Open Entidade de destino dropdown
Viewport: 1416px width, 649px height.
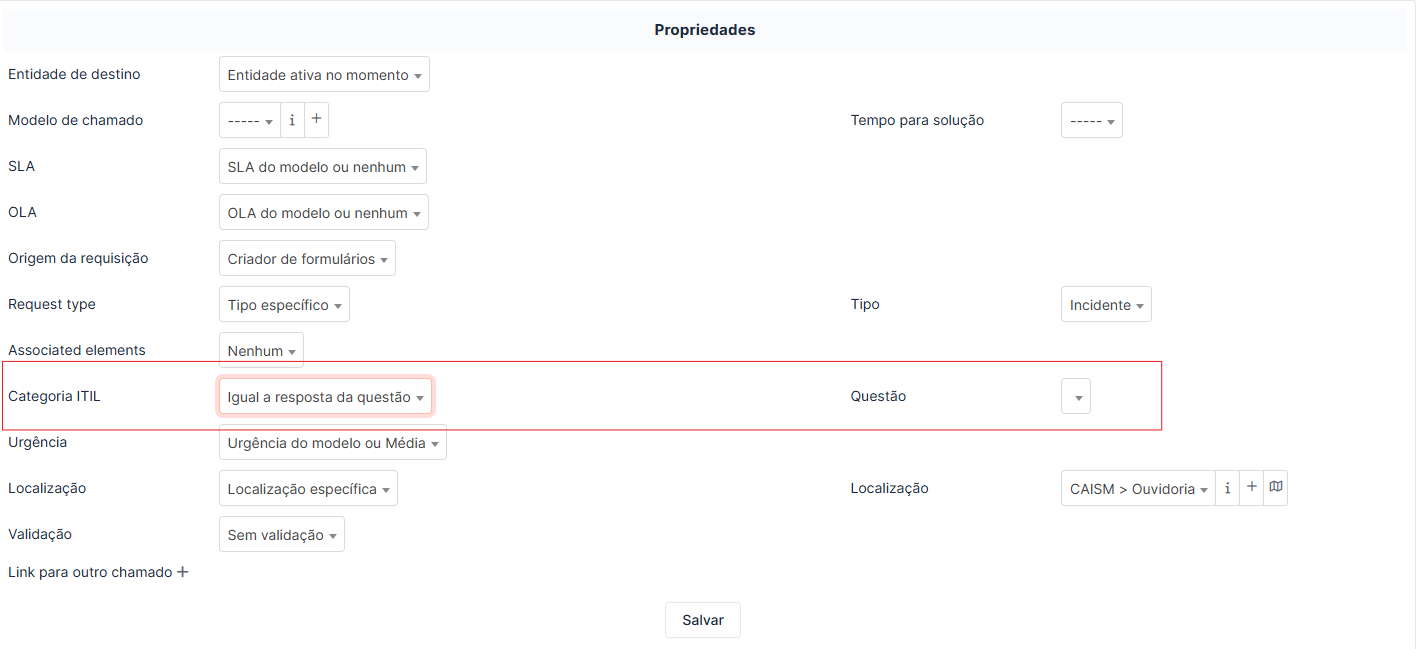click(324, 74)
